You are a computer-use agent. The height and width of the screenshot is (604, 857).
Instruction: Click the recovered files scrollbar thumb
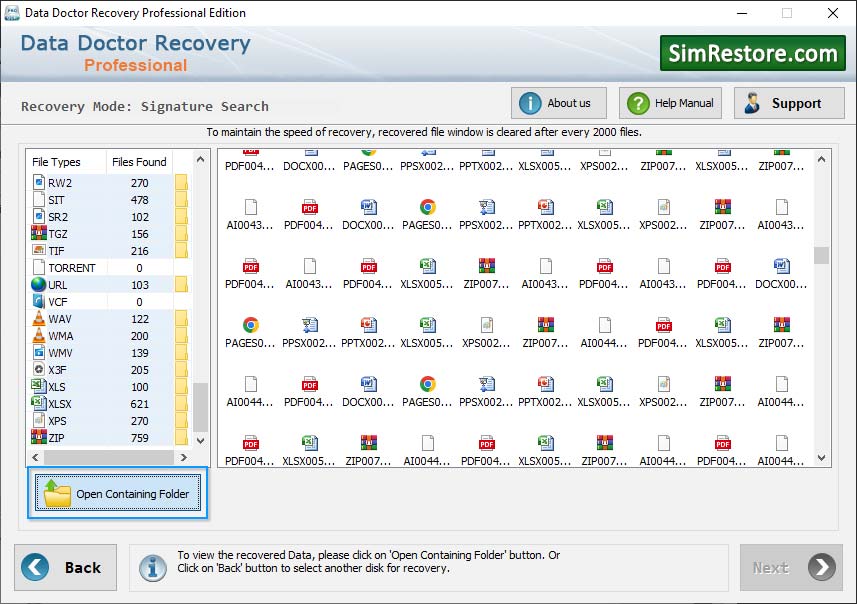tap(821, 255)
